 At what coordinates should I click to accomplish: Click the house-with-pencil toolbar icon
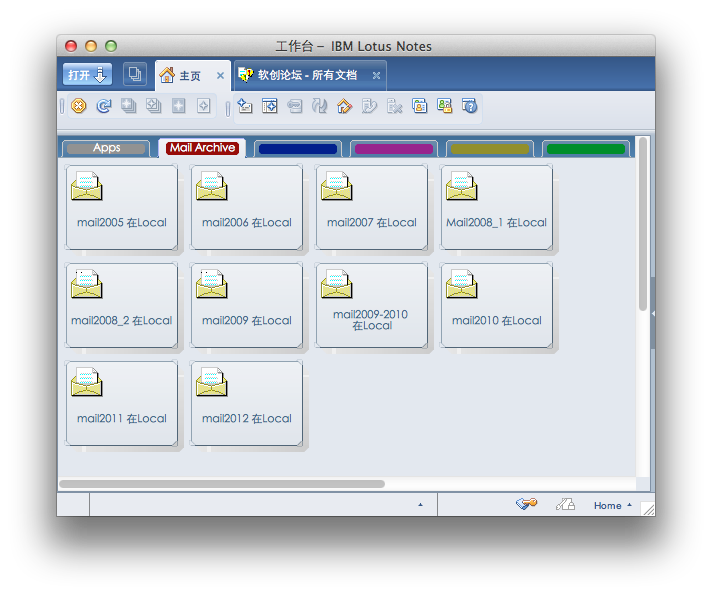pos(344,106)
